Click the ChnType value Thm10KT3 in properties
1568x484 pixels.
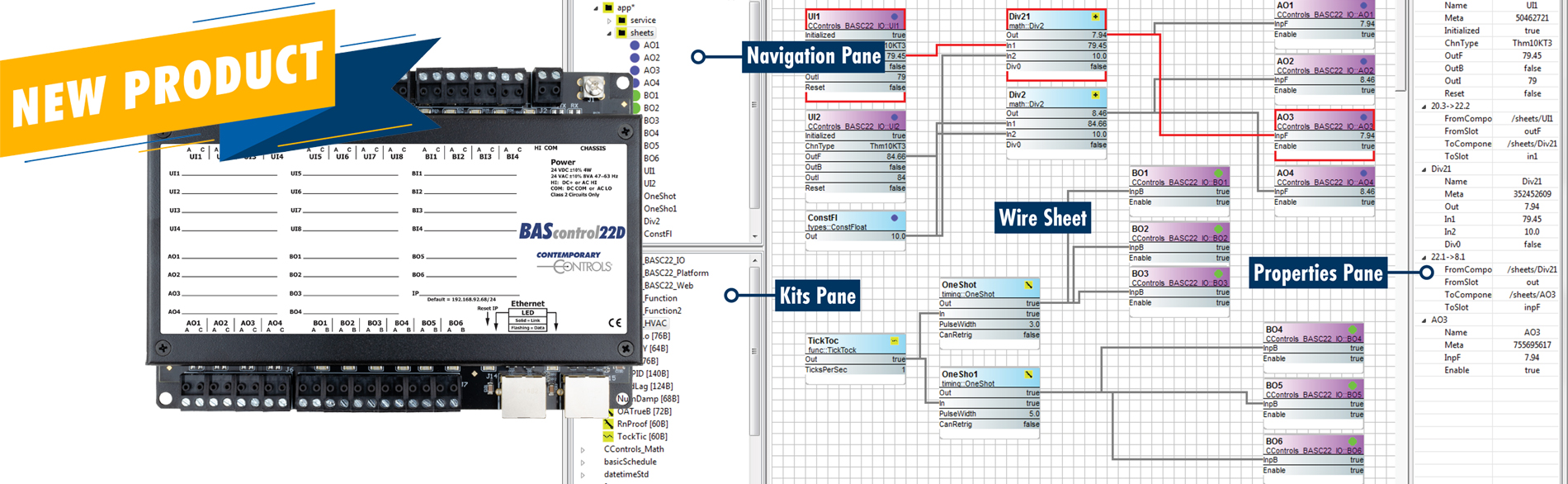pos(1532,43)
